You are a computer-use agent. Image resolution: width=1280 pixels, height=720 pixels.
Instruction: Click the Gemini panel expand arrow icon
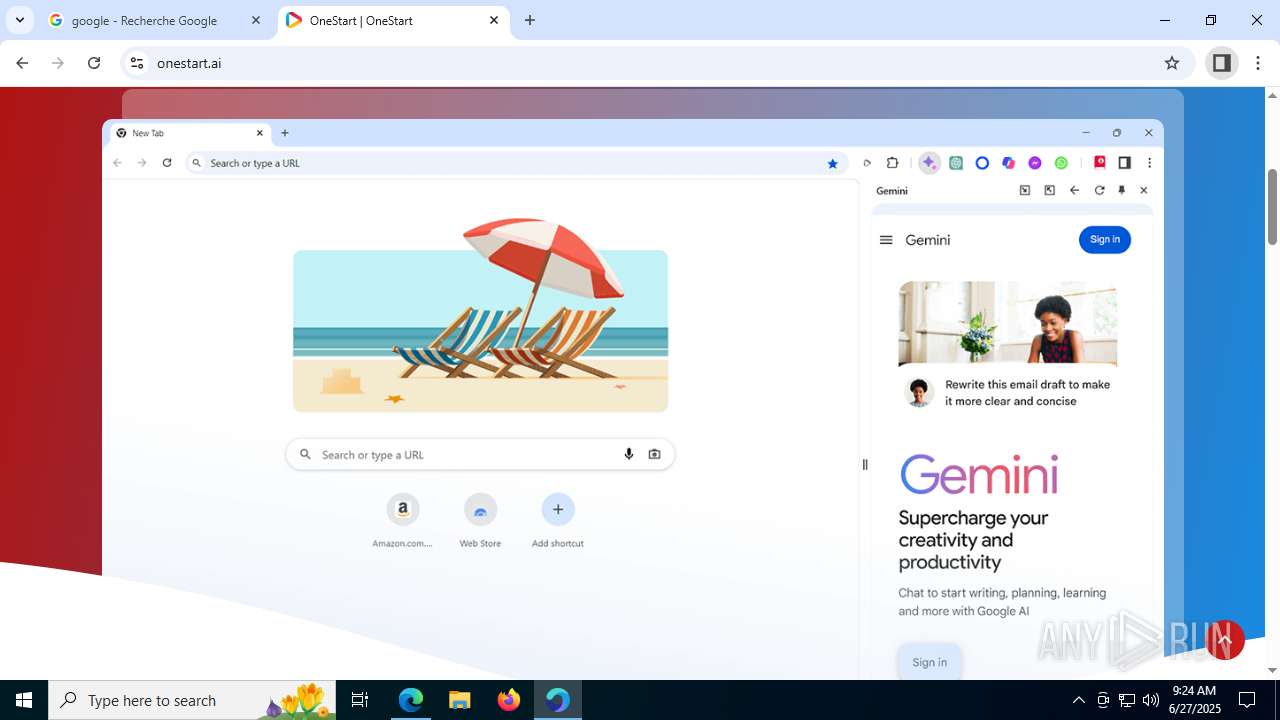(1049, 190)
